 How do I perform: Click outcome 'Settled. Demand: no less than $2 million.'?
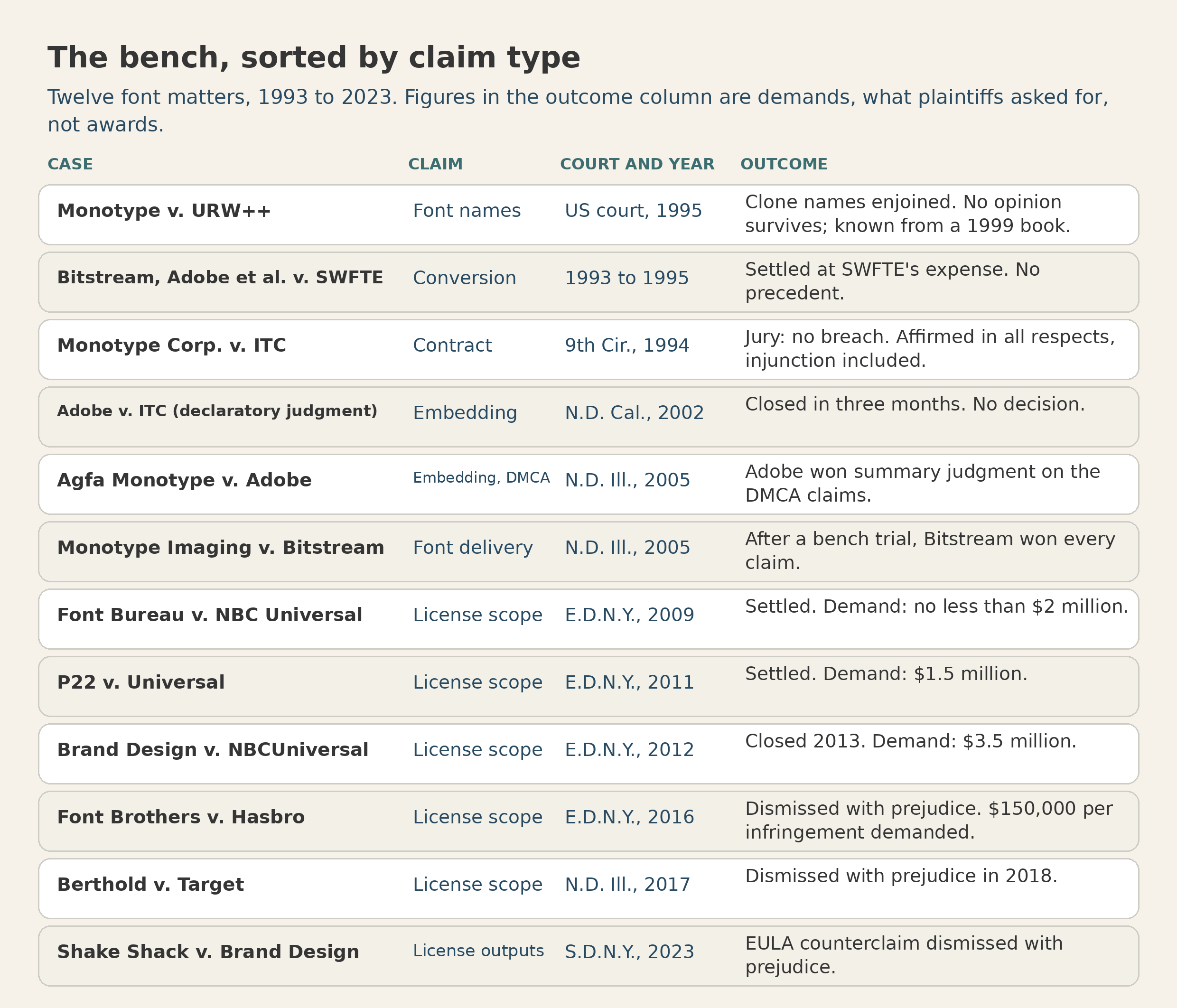(937, 607)
